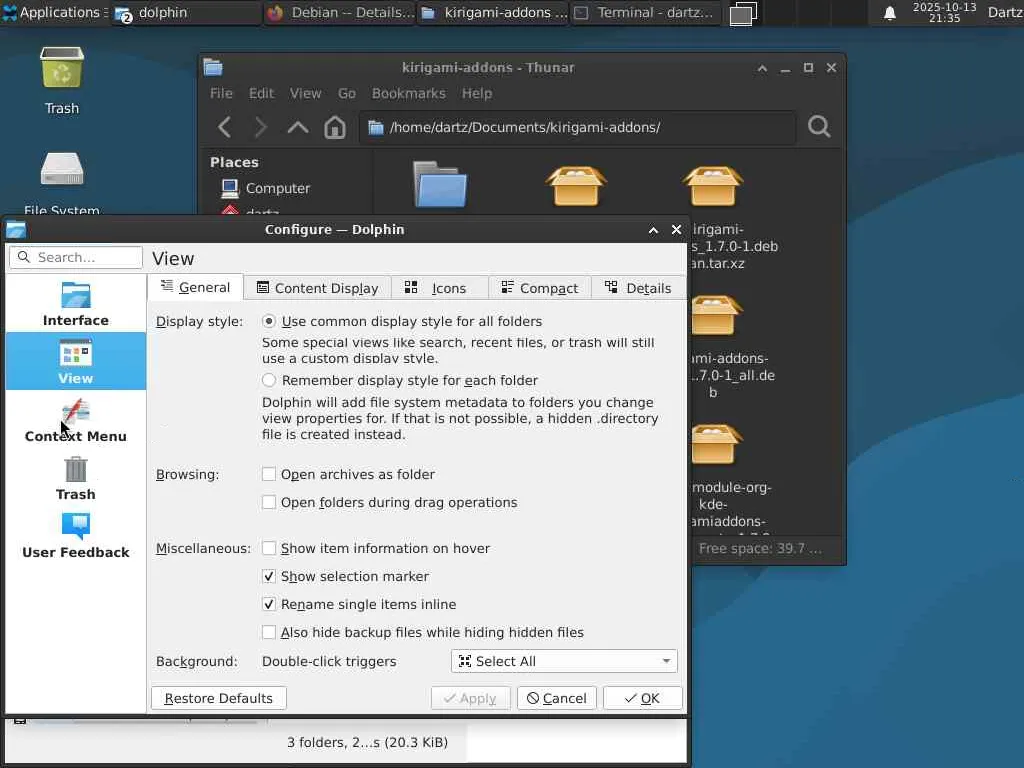
Task: Uncheck Rename single items inline
Action: pyautogui.click(x=359, y=604)
